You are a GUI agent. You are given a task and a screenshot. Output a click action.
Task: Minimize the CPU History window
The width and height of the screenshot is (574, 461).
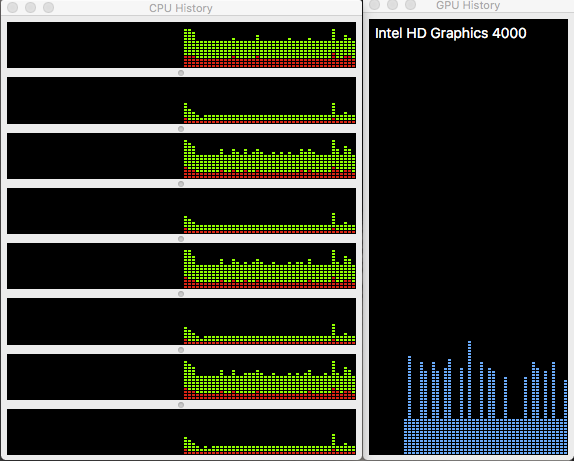tap(30, 8)
